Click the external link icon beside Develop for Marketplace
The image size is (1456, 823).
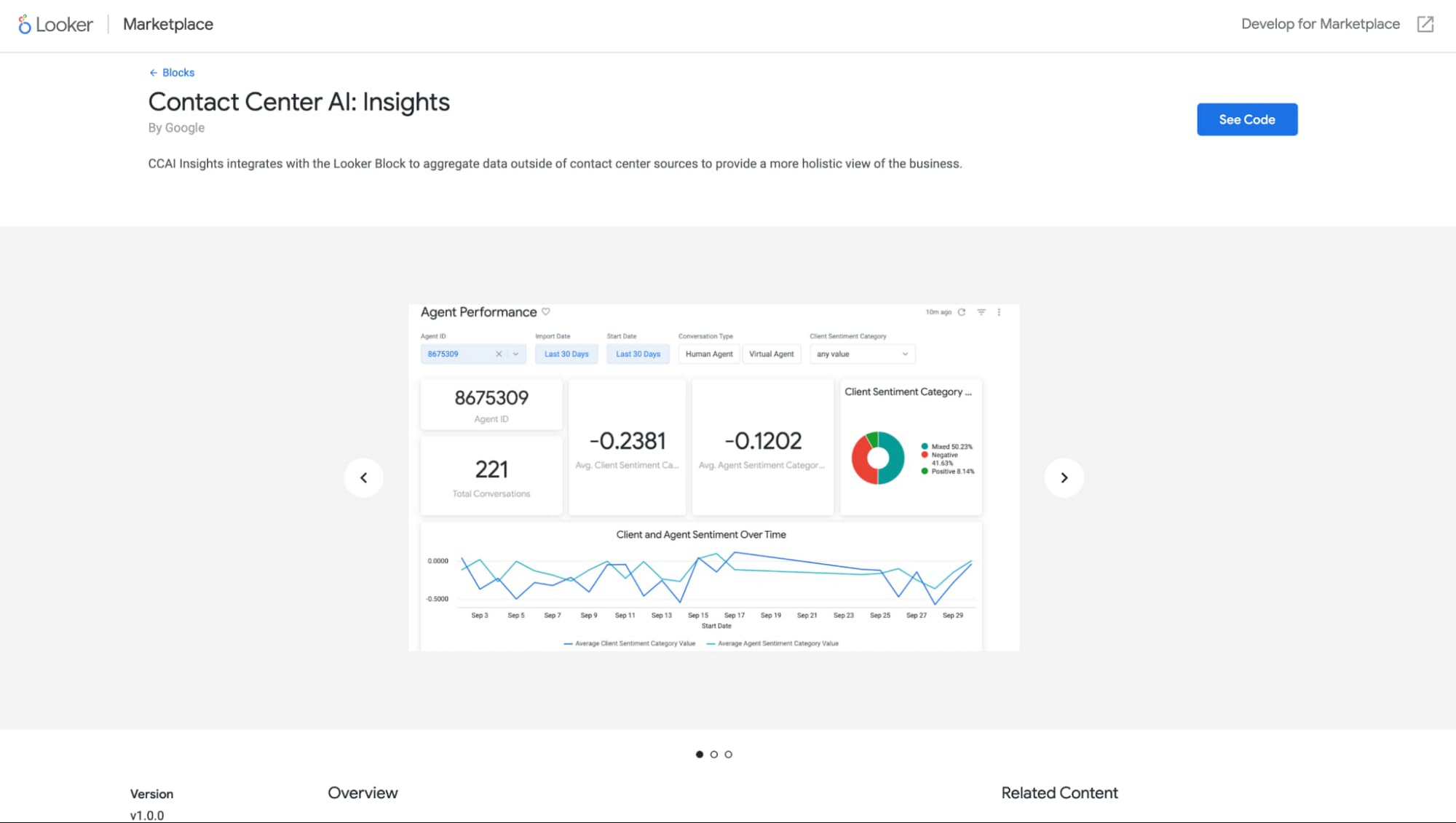click(1425, 24)
